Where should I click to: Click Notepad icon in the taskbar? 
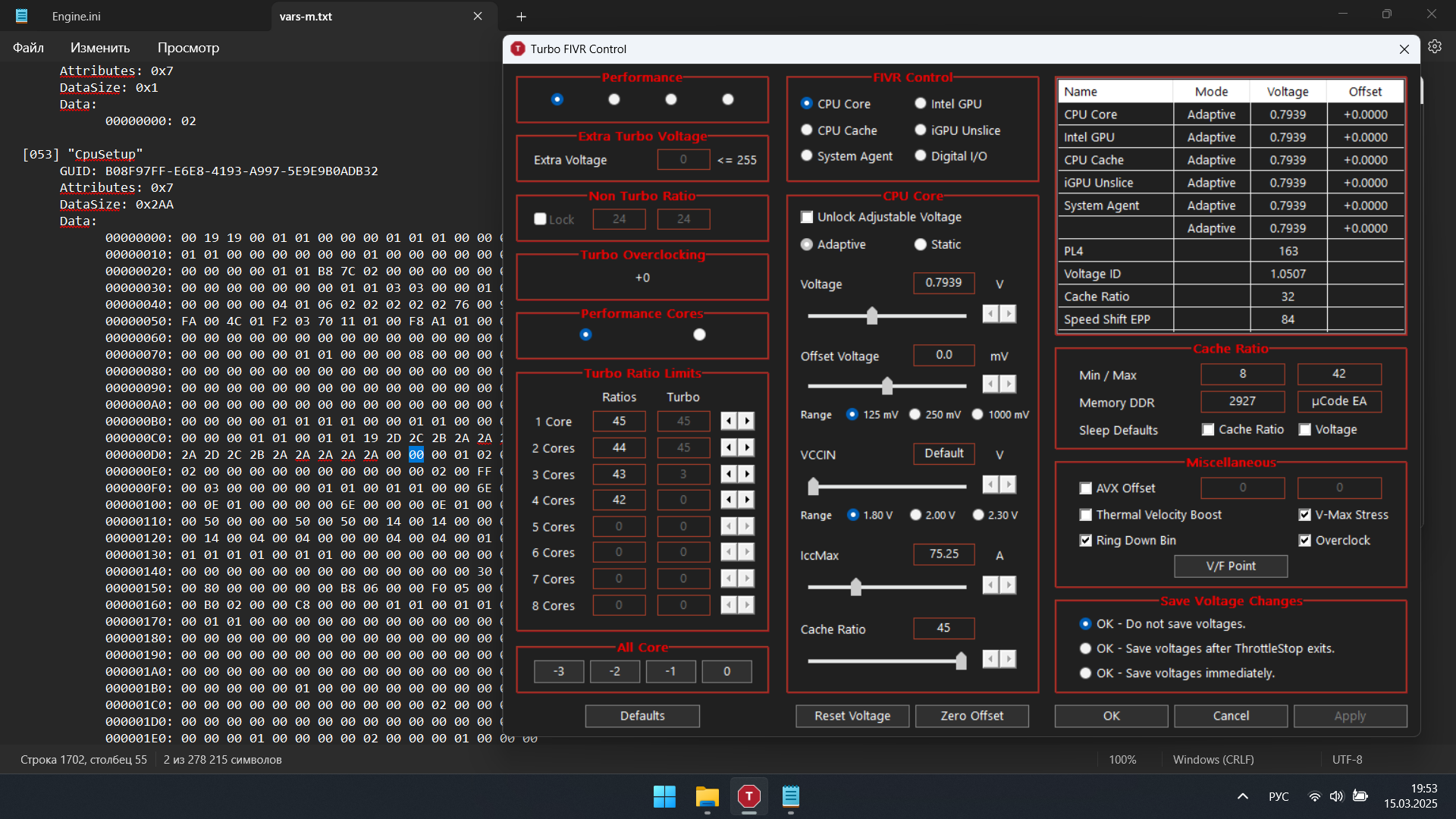pyautogui.click(x=791, y=796)
